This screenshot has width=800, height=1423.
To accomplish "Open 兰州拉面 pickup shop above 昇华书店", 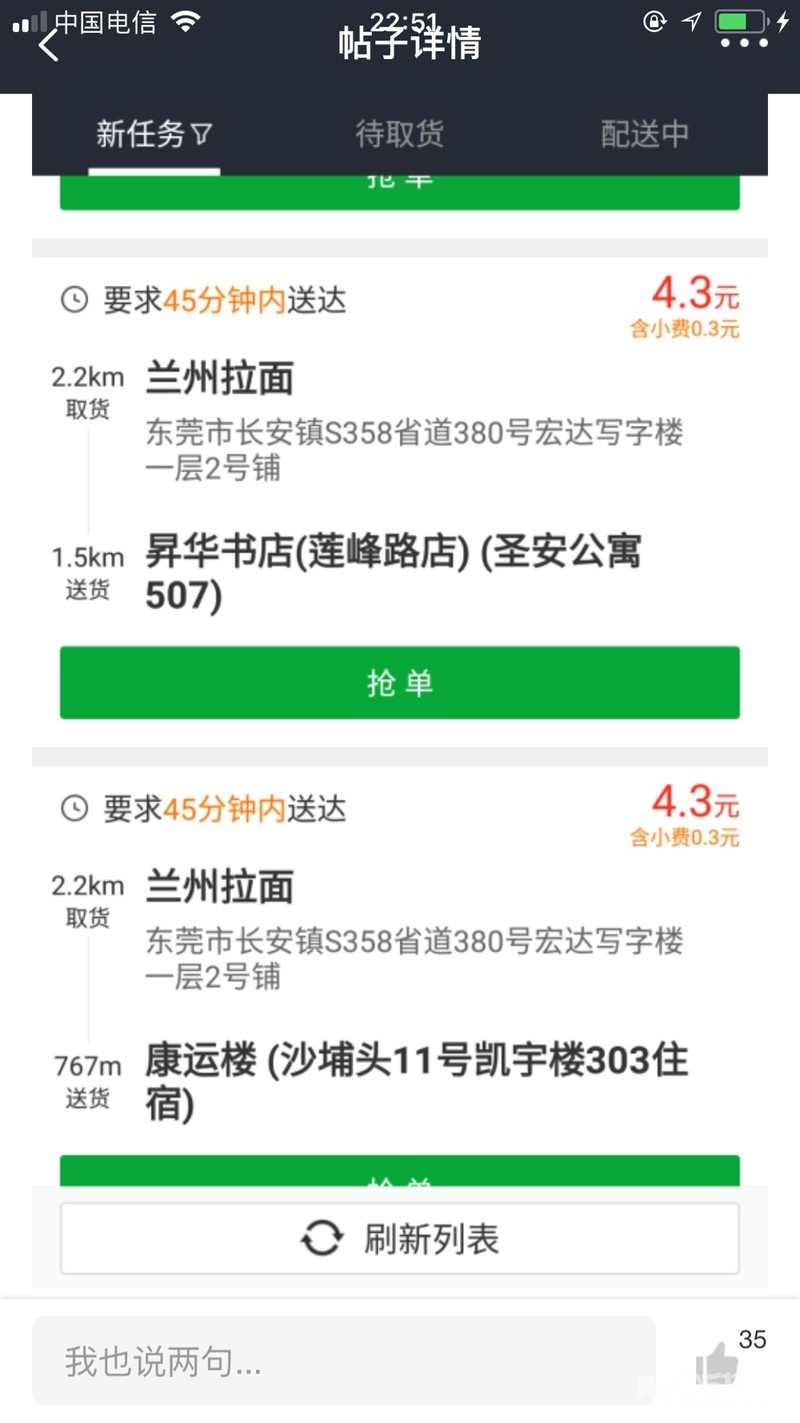I will click(x=220, y=379).
